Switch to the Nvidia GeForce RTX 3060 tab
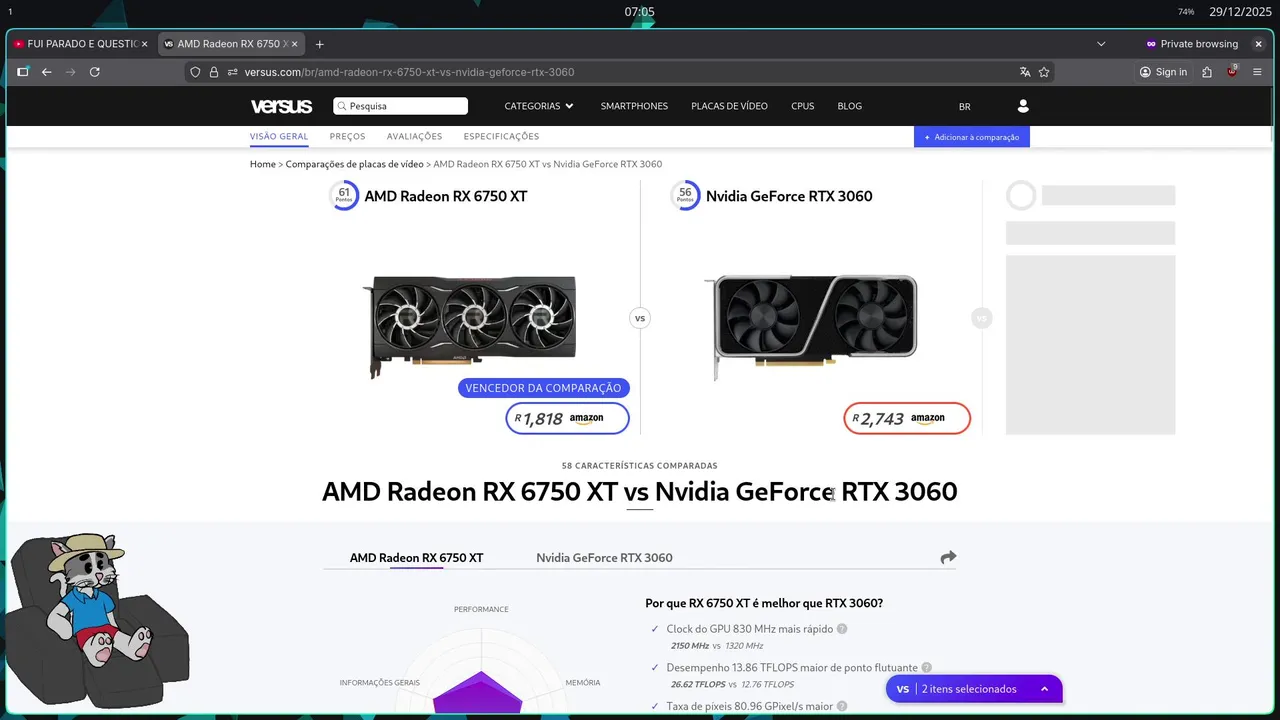 604,558
